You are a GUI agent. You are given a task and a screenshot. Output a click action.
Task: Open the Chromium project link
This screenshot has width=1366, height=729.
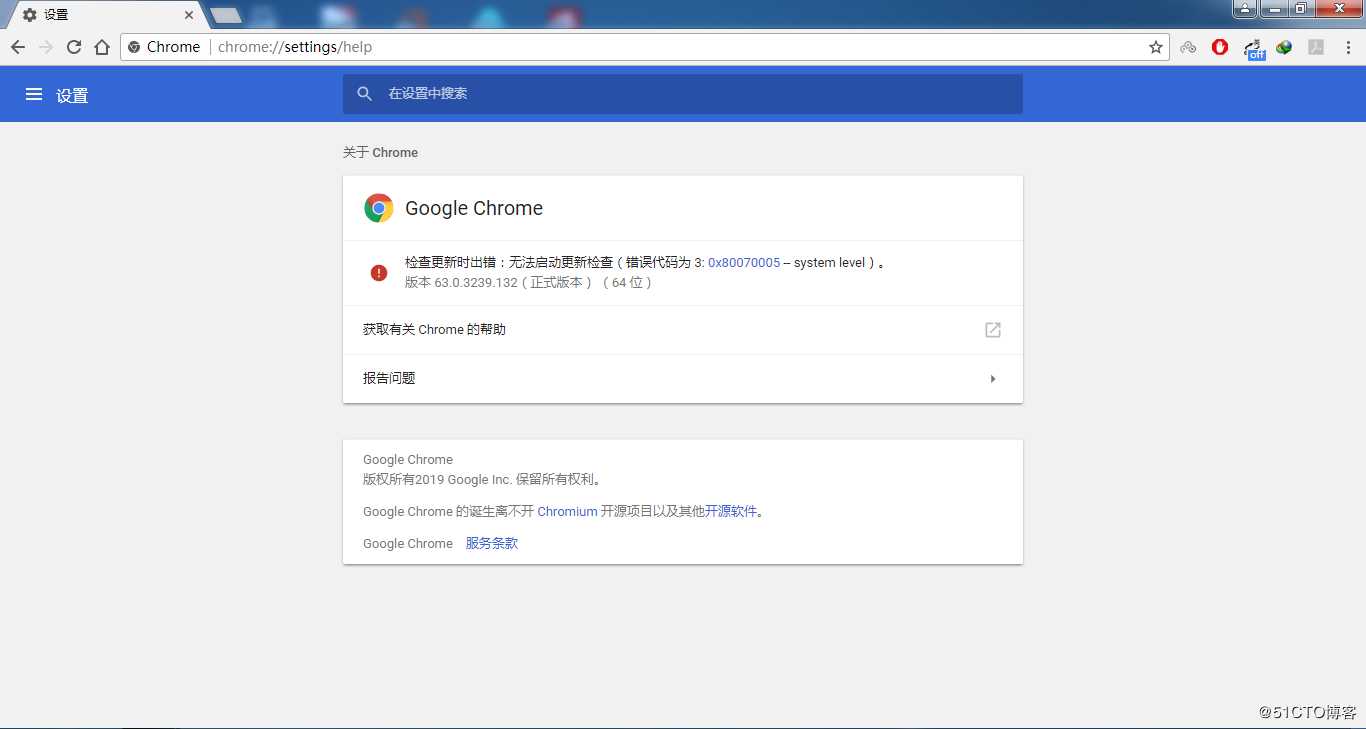[x=567, y=511]
